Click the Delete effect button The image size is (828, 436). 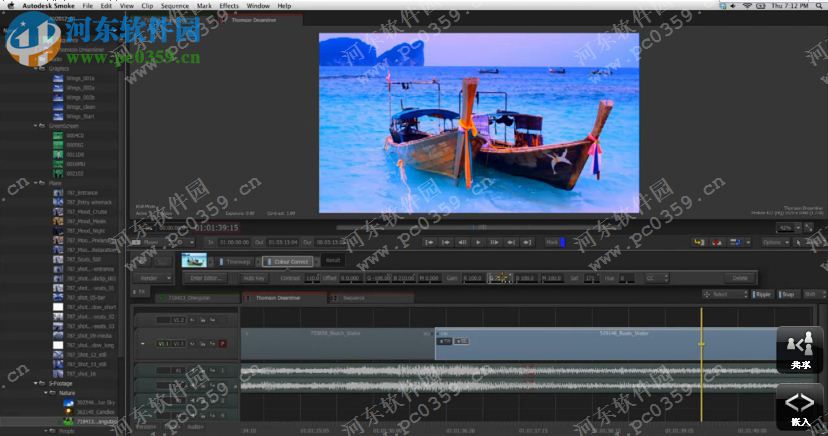[740, 278]
